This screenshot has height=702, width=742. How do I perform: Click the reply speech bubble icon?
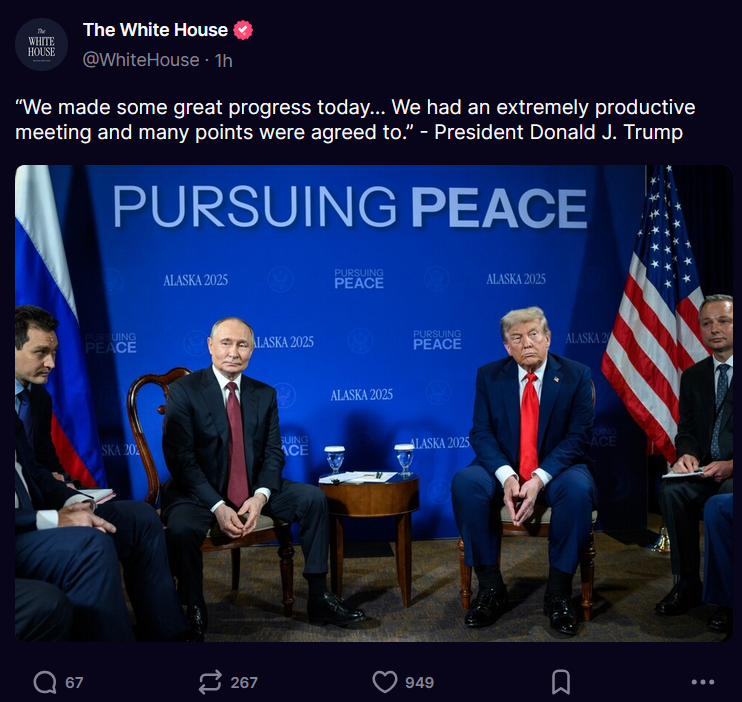click(45, 682)
